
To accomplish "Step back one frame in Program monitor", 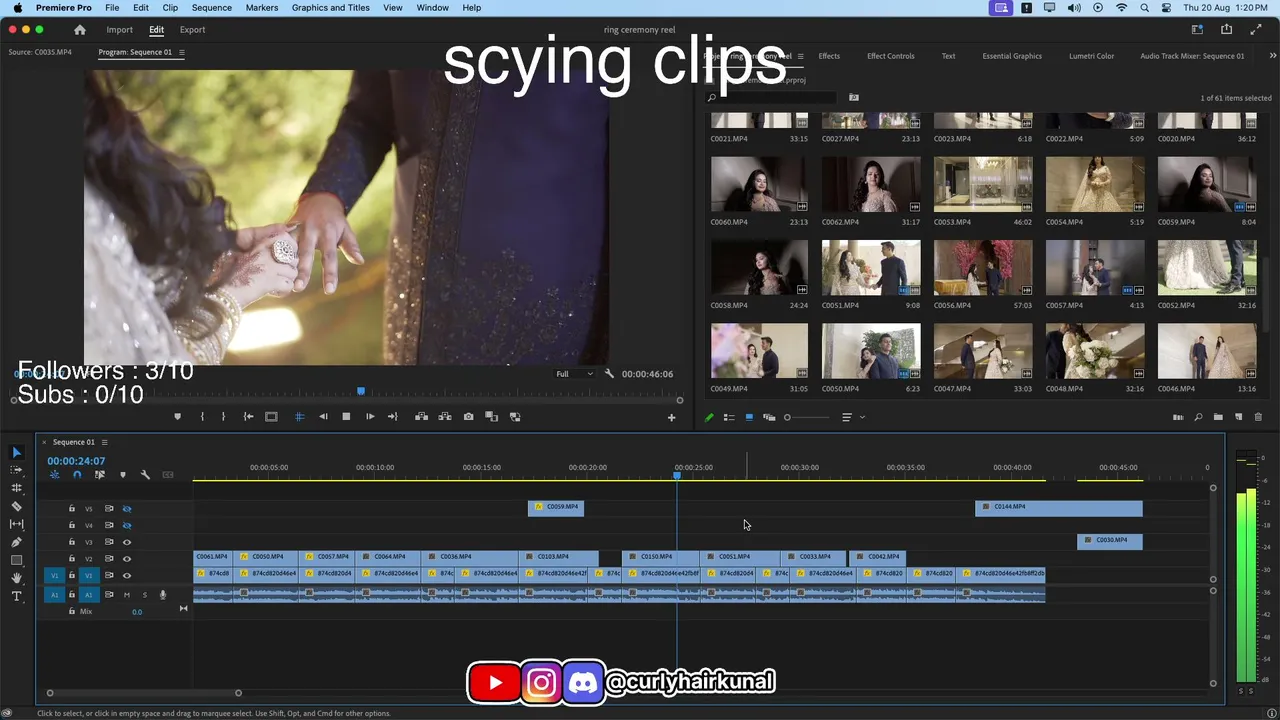I will (323, 417).
